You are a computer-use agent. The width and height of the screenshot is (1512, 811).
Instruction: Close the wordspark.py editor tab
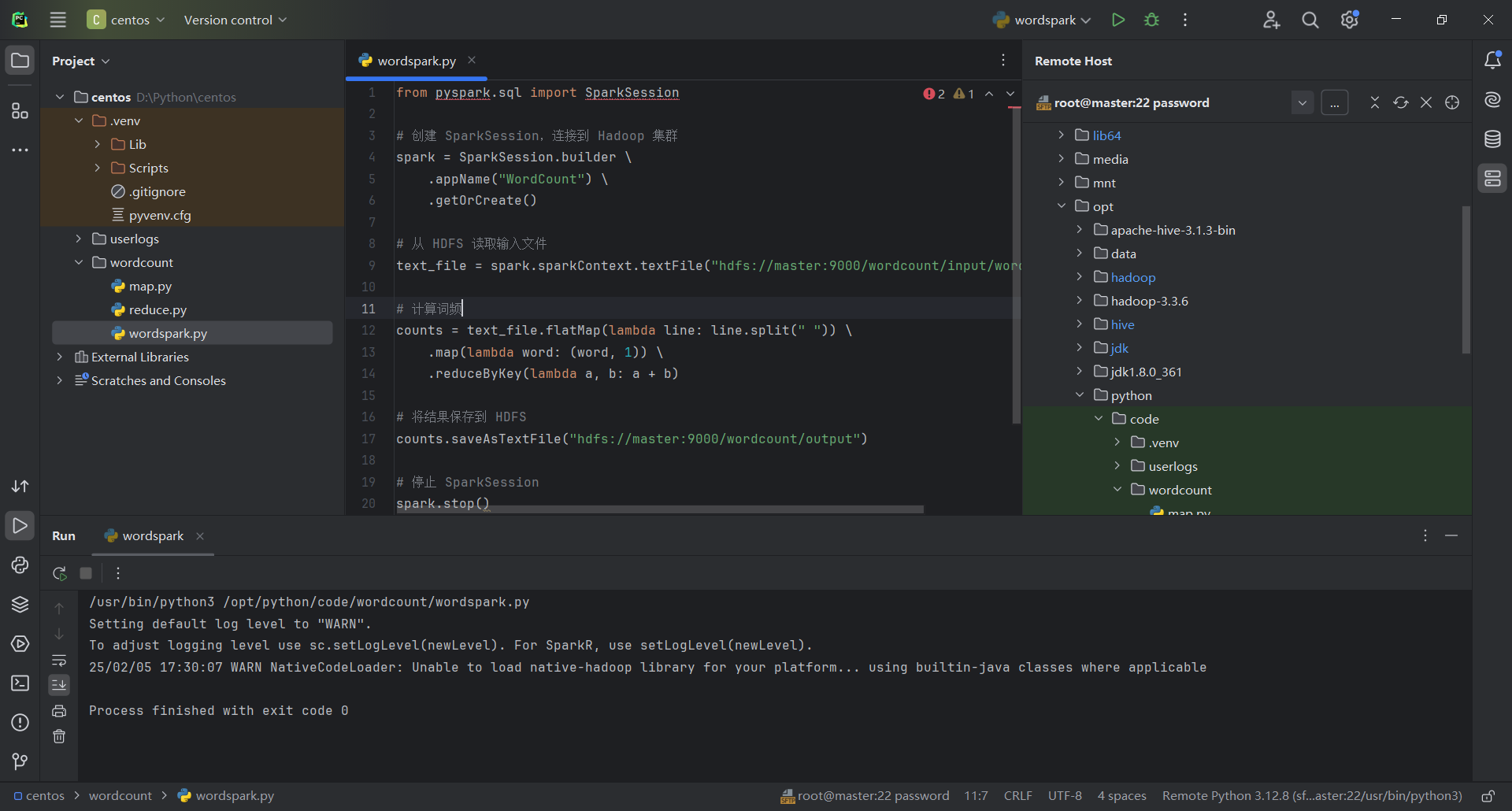point(472,60)
